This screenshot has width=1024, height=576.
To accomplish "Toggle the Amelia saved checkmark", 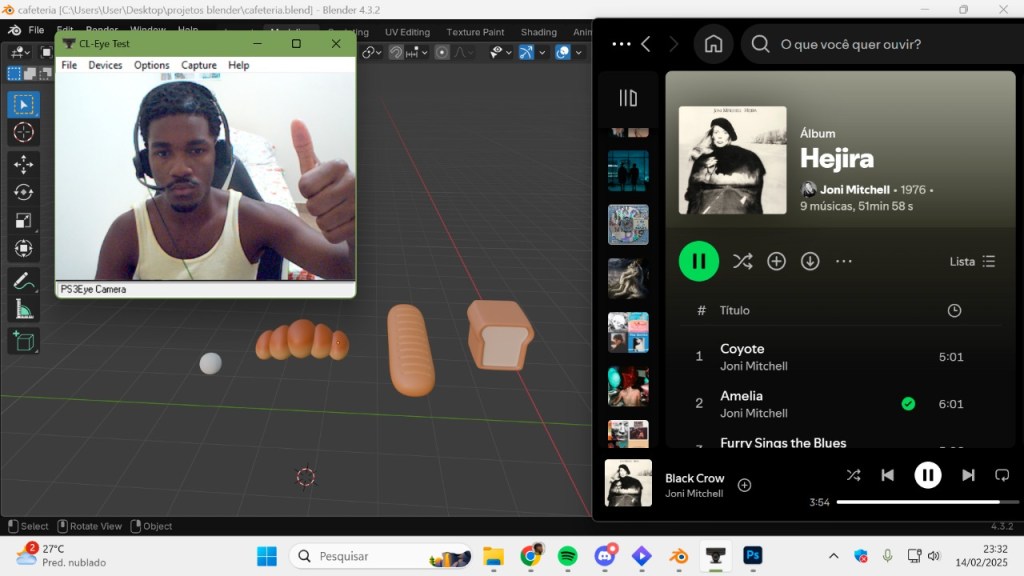I will (x=908, y=404).
